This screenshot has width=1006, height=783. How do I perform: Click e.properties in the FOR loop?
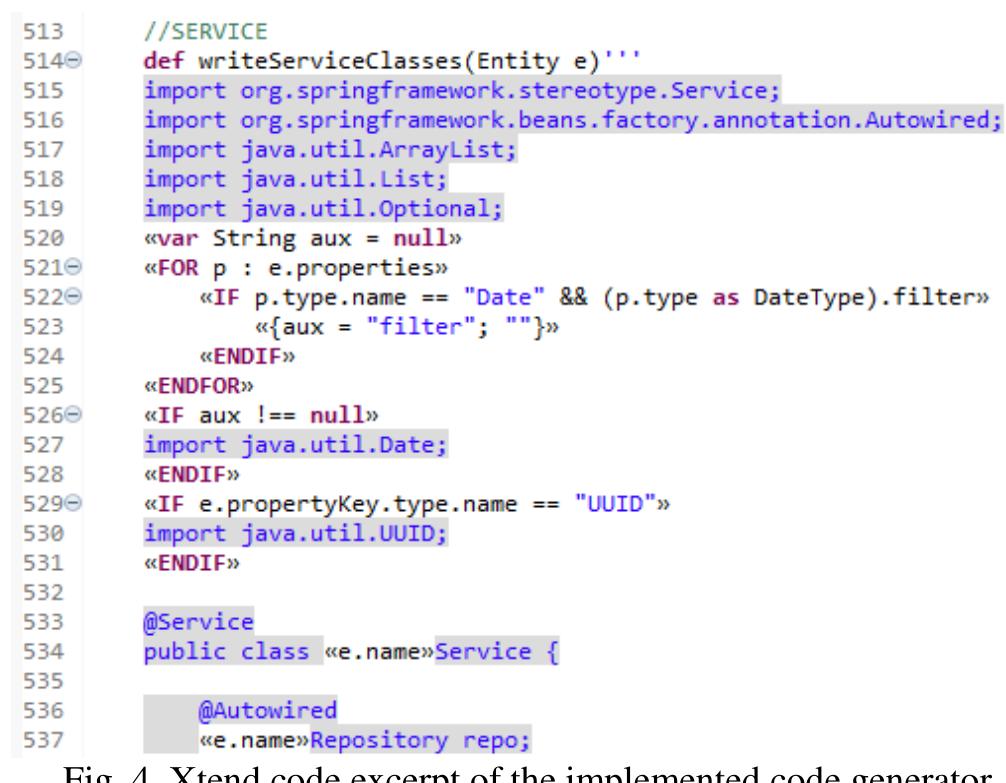350,268
